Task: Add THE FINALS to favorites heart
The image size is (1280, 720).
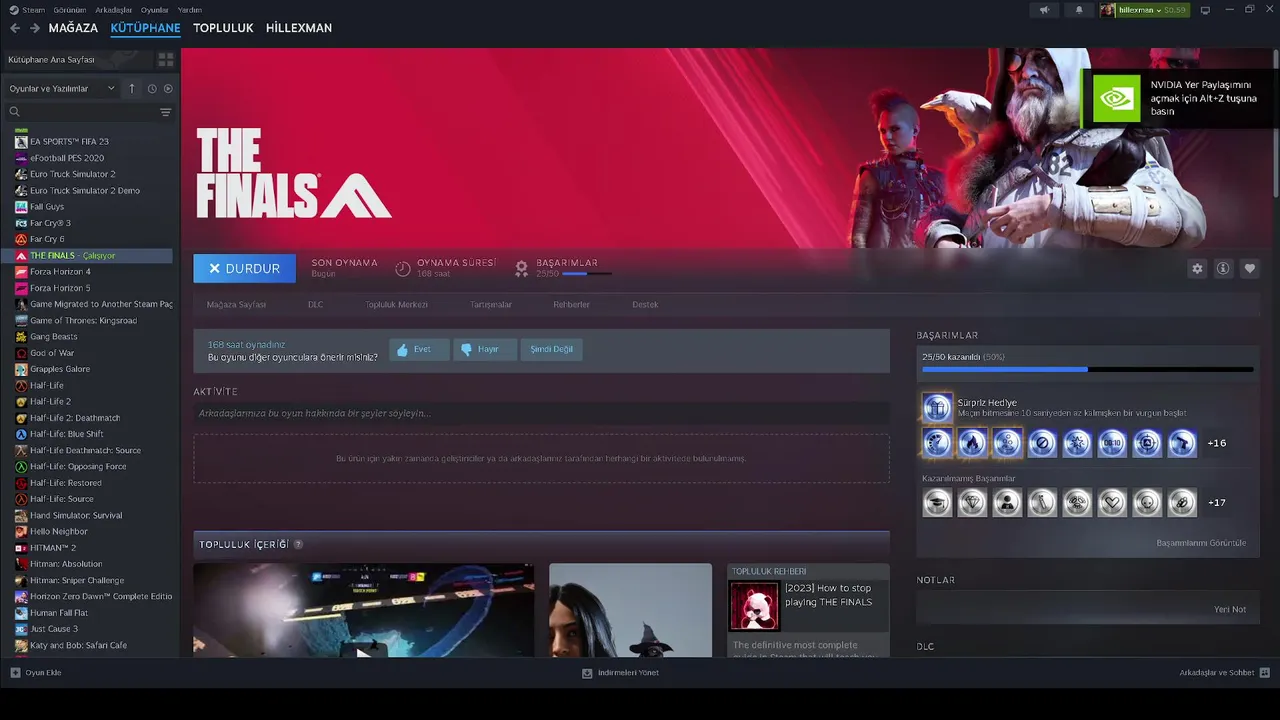Action: (x=1249, y=268)
